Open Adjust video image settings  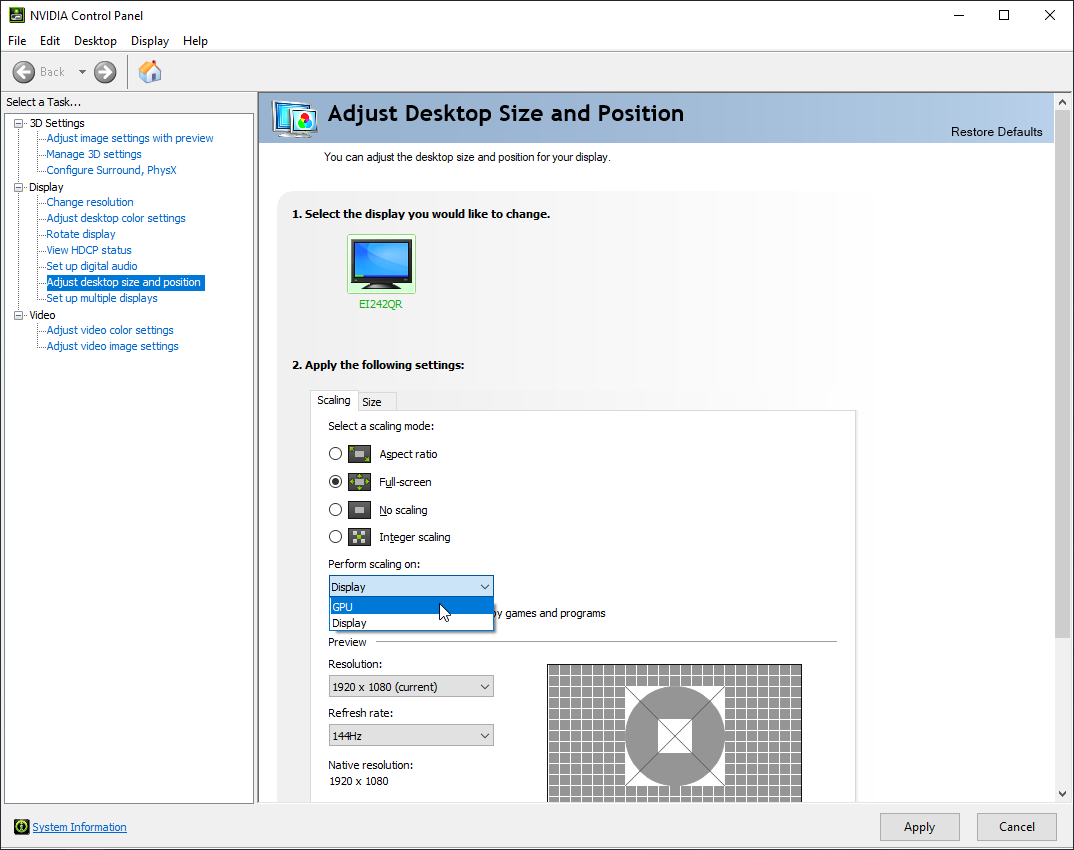(x=112, y=346)
